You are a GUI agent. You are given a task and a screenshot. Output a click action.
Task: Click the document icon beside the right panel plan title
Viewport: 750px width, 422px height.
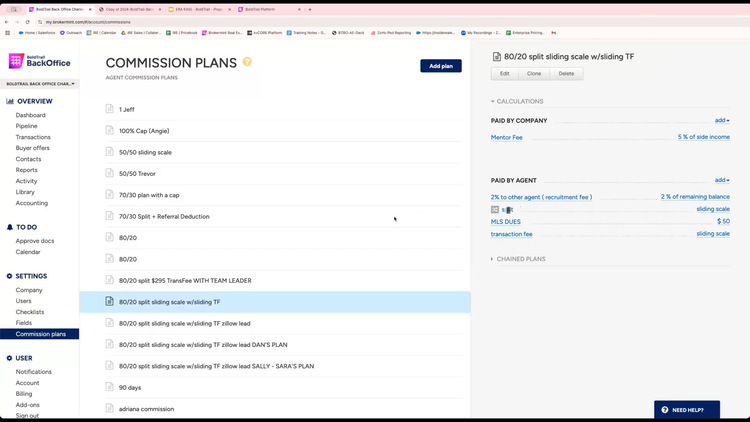(496, 57)
